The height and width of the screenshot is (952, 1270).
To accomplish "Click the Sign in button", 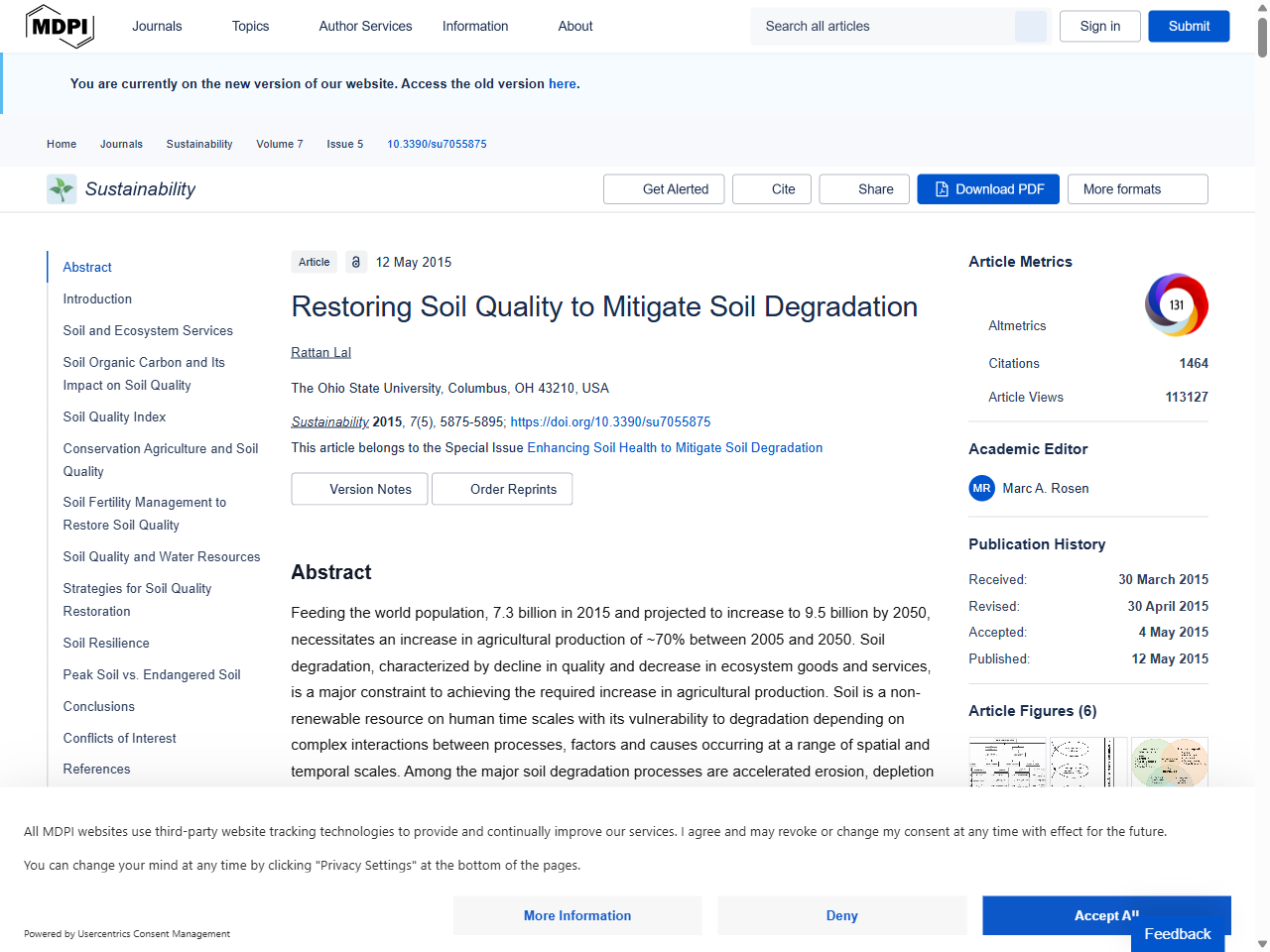I will coord(1099,26).
